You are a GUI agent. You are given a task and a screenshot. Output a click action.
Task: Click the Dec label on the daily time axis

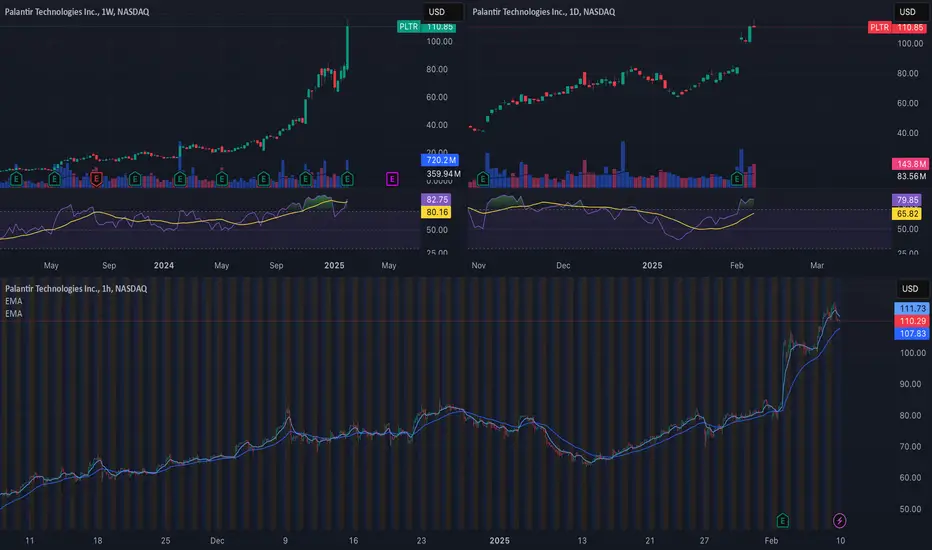pyautogui.click(x=563, y=265)
